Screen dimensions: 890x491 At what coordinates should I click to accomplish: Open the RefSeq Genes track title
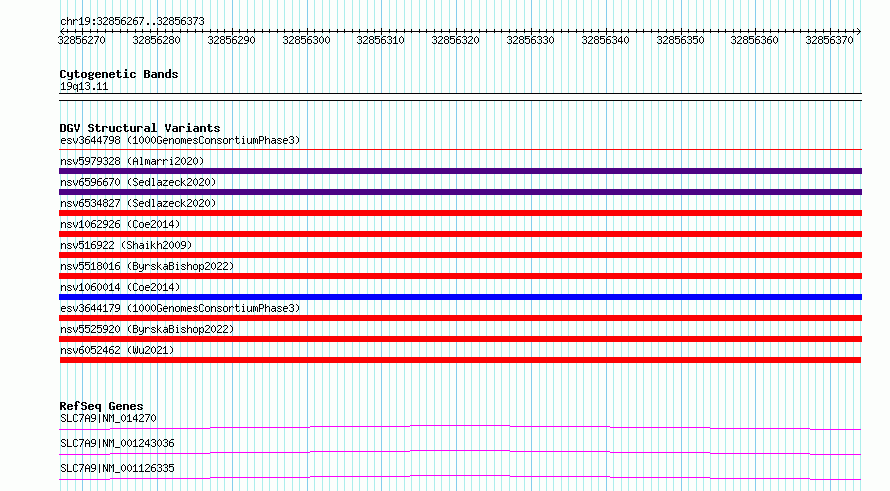101,406
